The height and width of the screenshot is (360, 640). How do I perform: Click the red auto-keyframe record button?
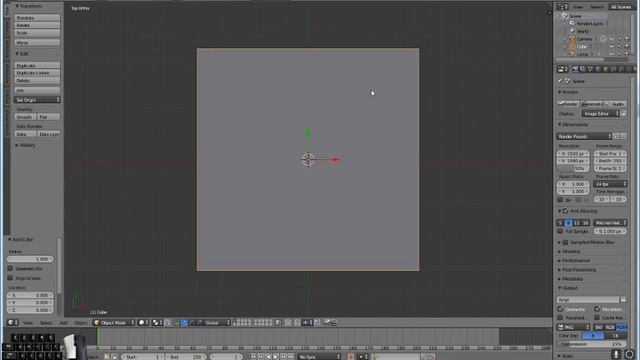(x=351, y=357)
